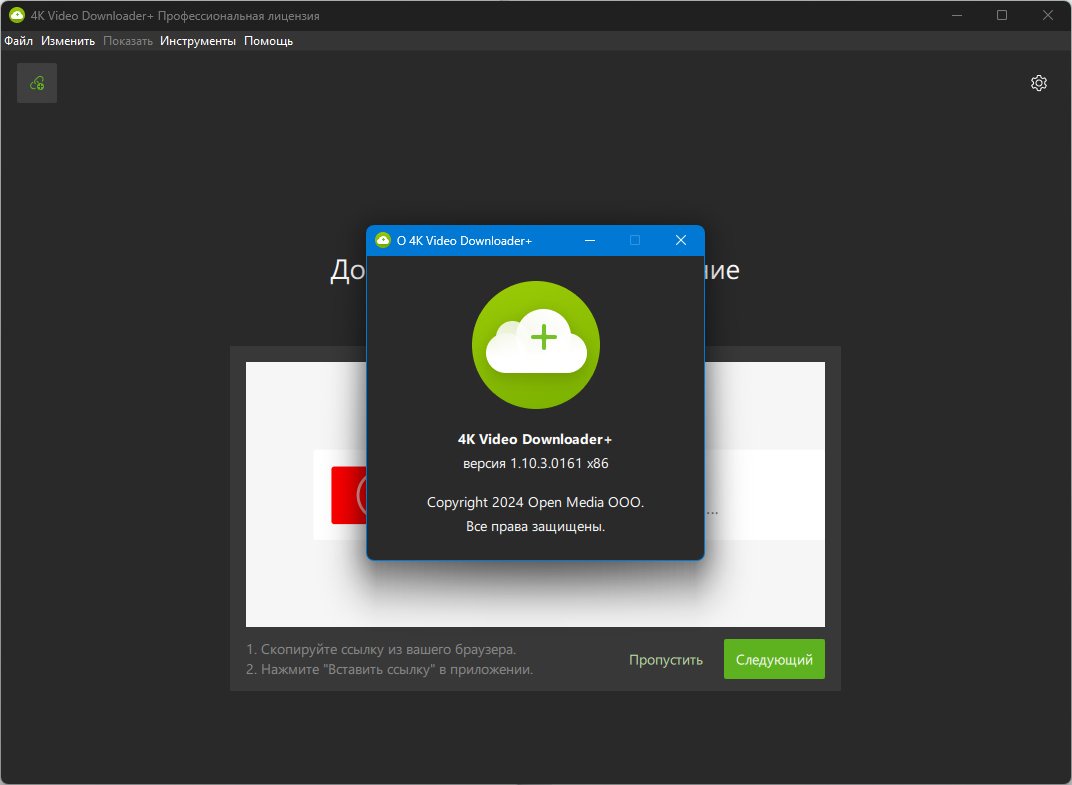Screen dimensions: 1072x785
Task: Minimize the main application window
Action: [x=957, y=15]
